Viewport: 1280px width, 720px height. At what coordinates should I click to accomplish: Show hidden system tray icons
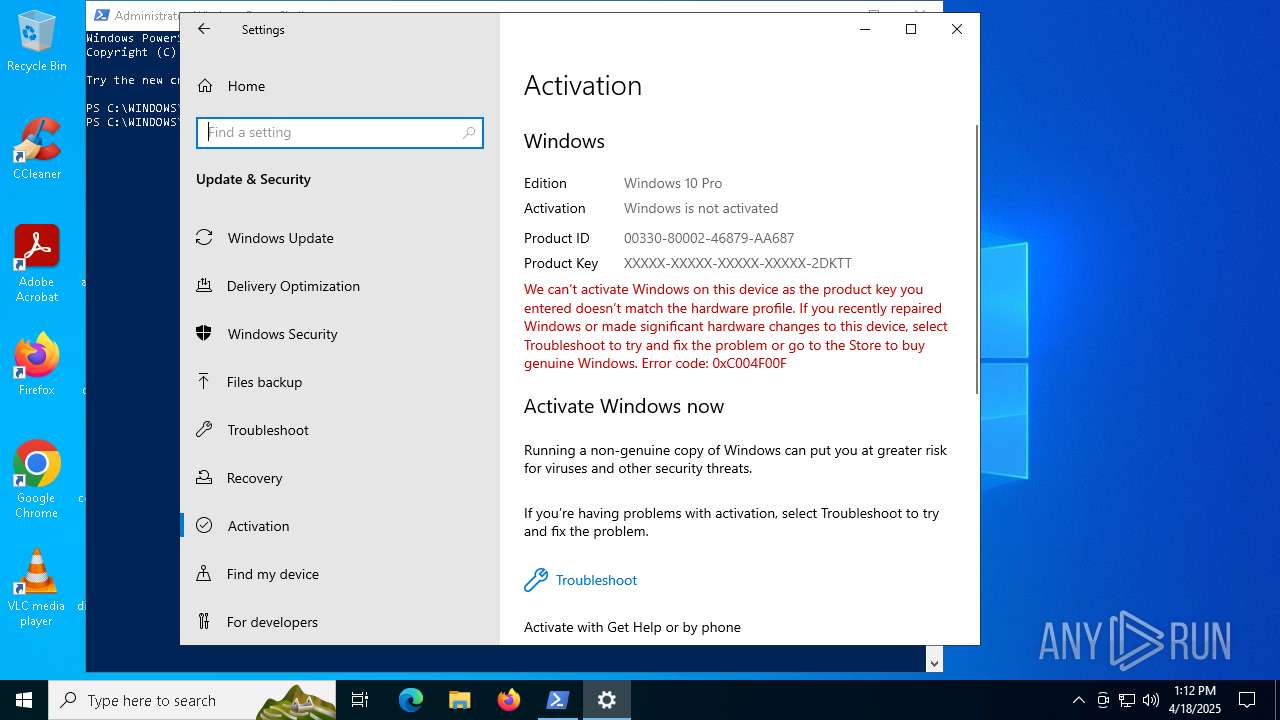pos(1078,700)
